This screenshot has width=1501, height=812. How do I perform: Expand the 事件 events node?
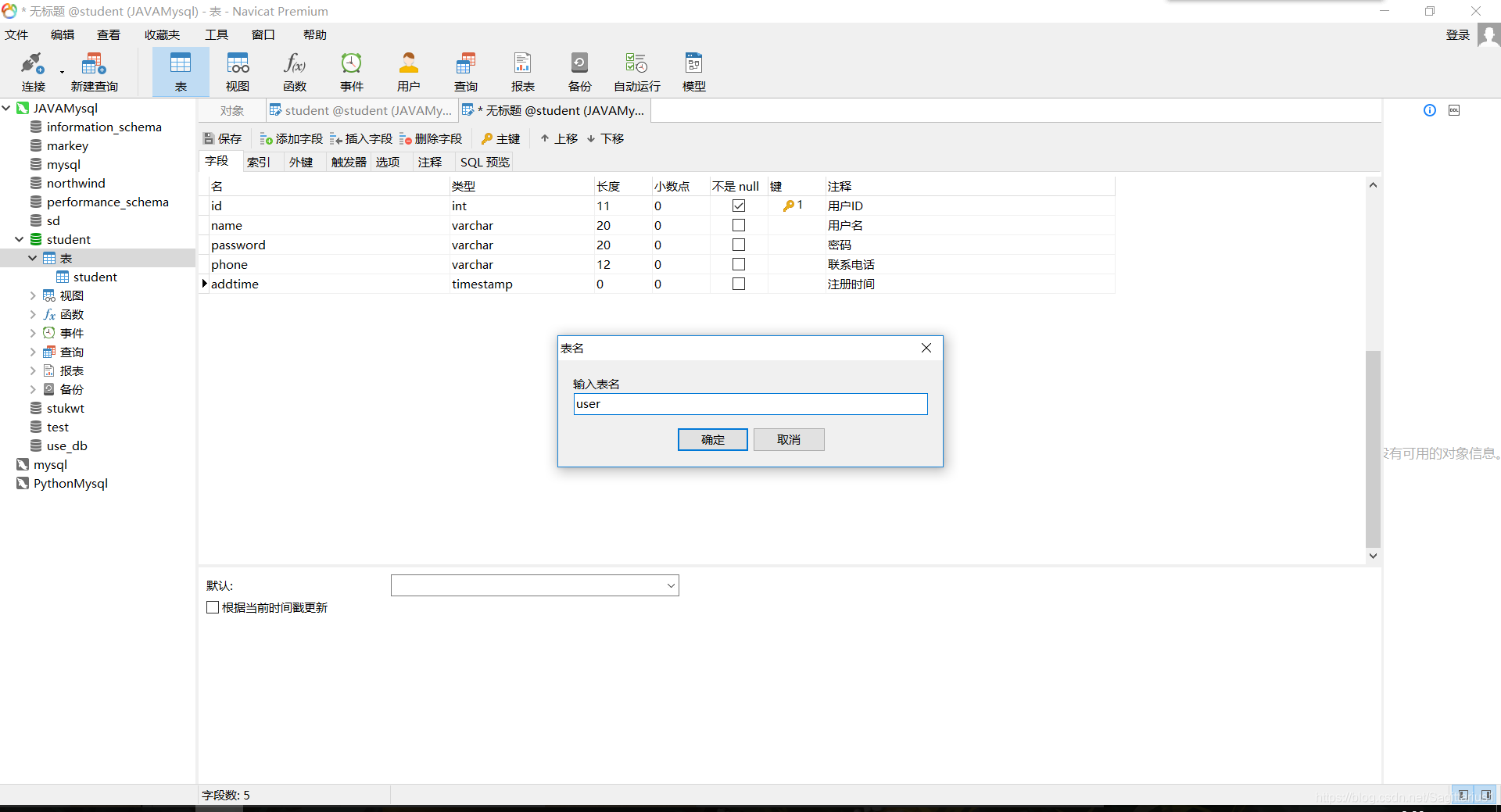33,333
